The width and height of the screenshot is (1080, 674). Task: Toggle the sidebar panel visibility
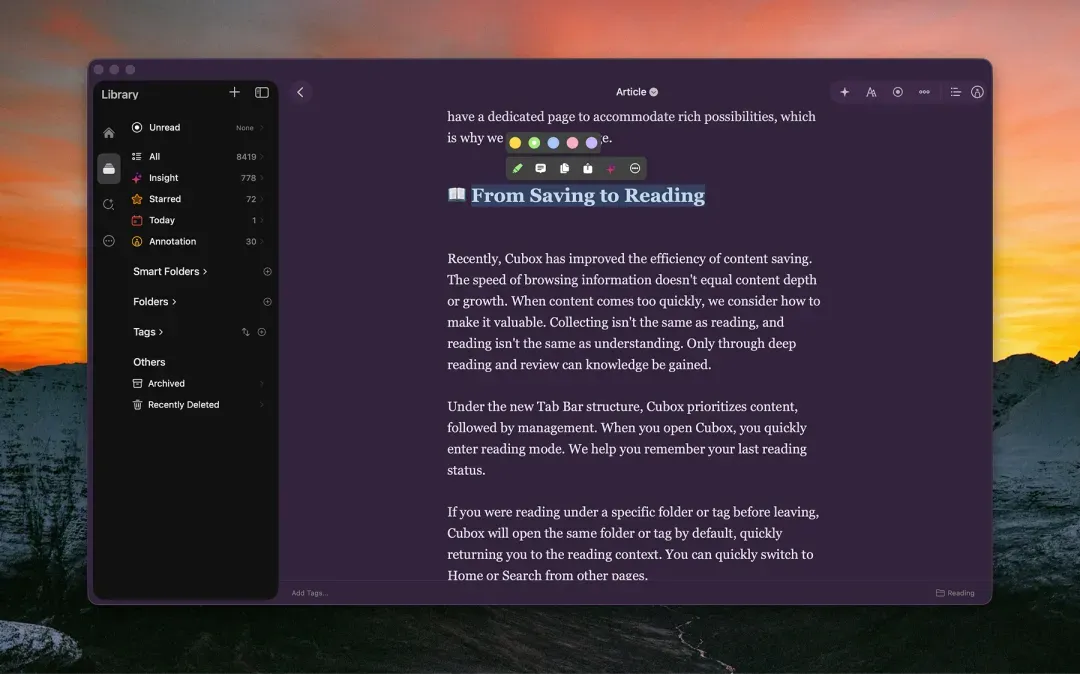[x=262, y=92]
